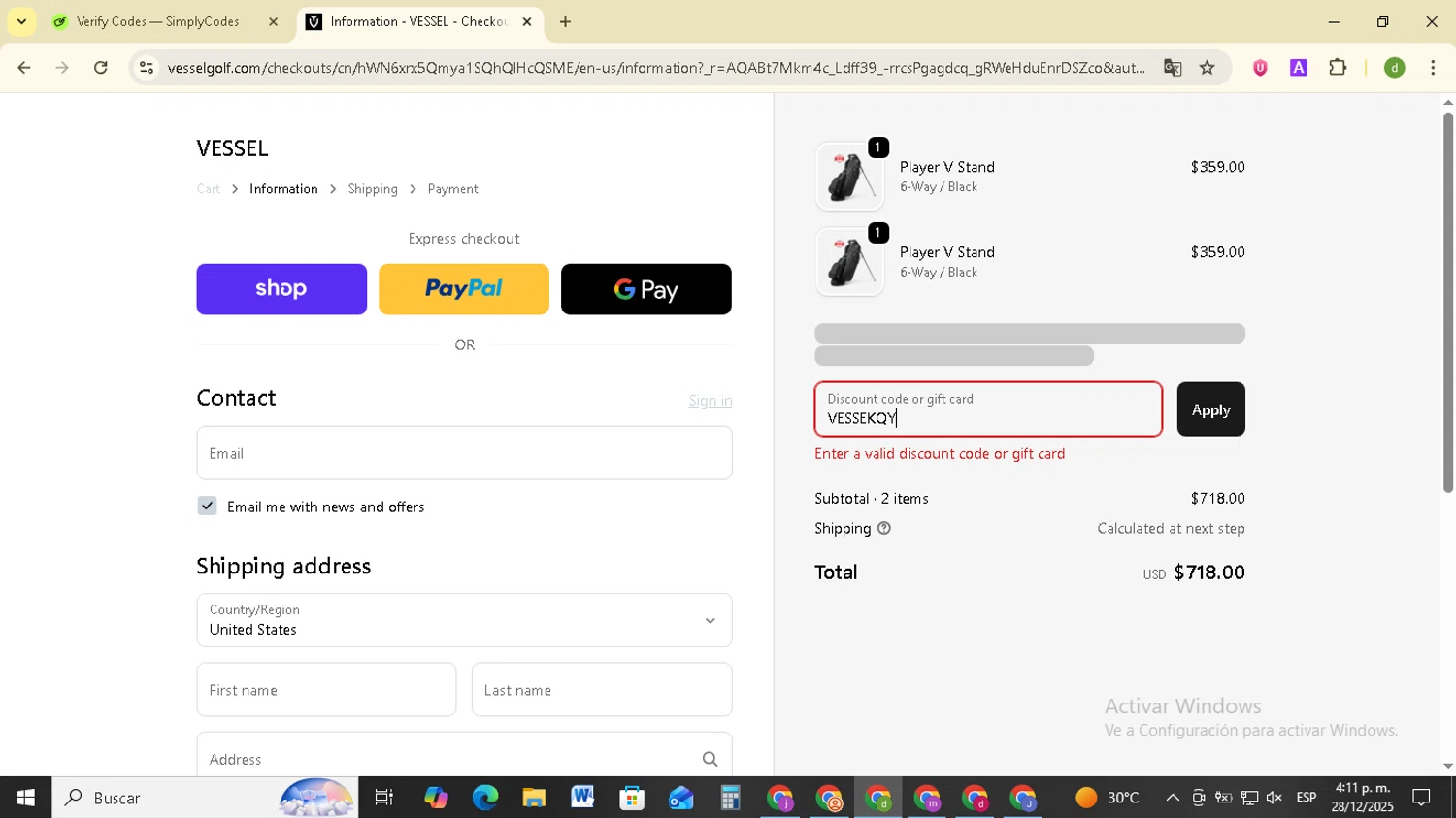Open first Player V Stand product thumbnail
The height and width of the screenshot is (818, 1456).
pos(849,177)
